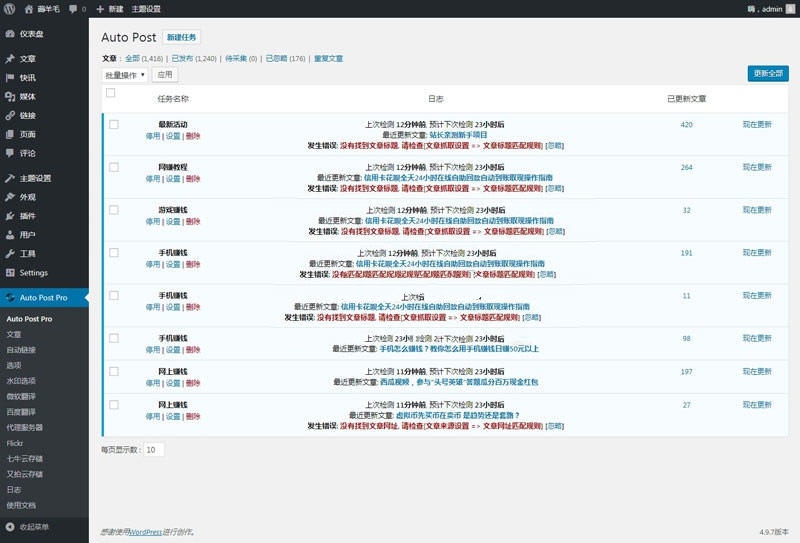Open the 新建 menu in the admin bar

[x=110, y=8]
